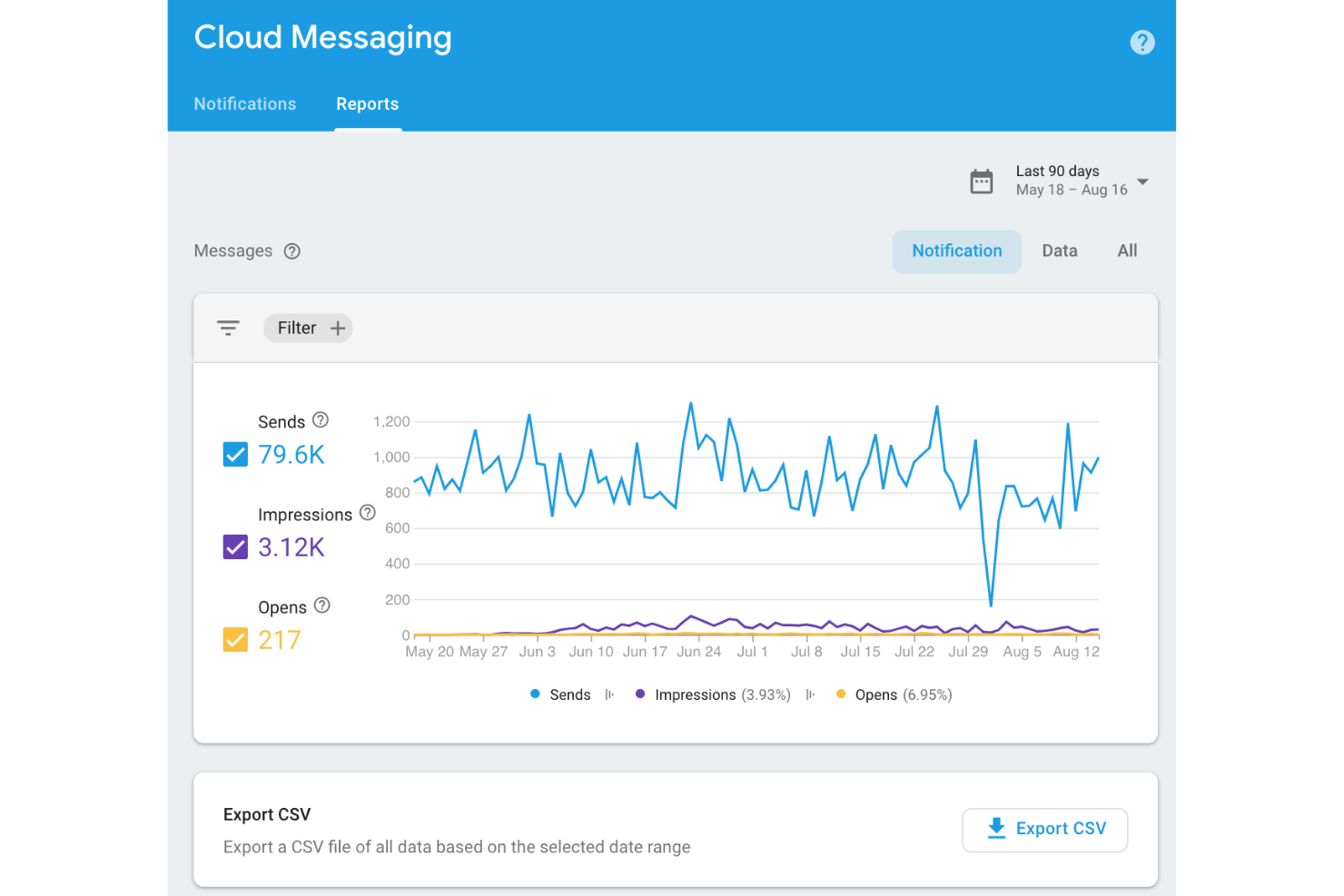Click the filter funnel icon
This screenshot has height=896, width=1344.
point(228,328)
